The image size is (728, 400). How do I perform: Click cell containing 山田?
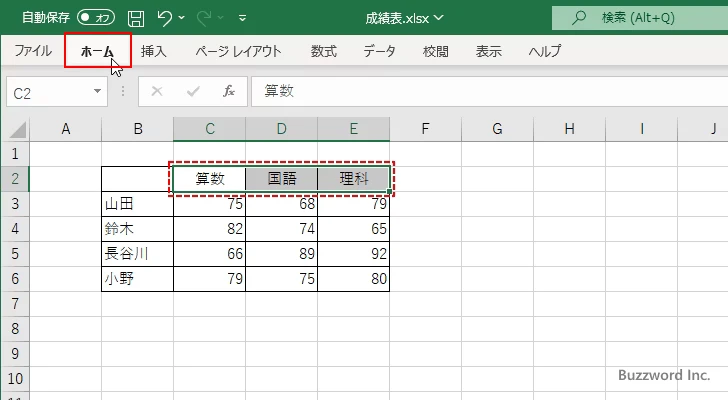click(137, 204)
